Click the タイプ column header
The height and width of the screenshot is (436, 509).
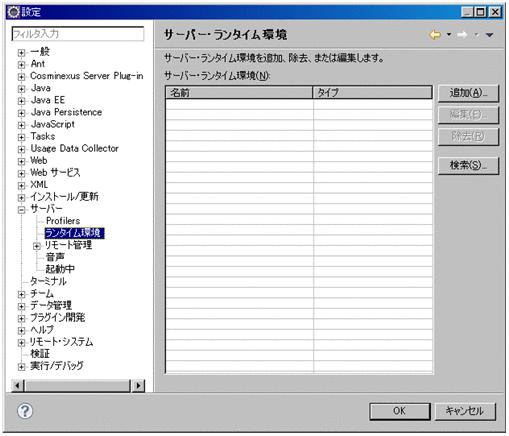(372, 92)
